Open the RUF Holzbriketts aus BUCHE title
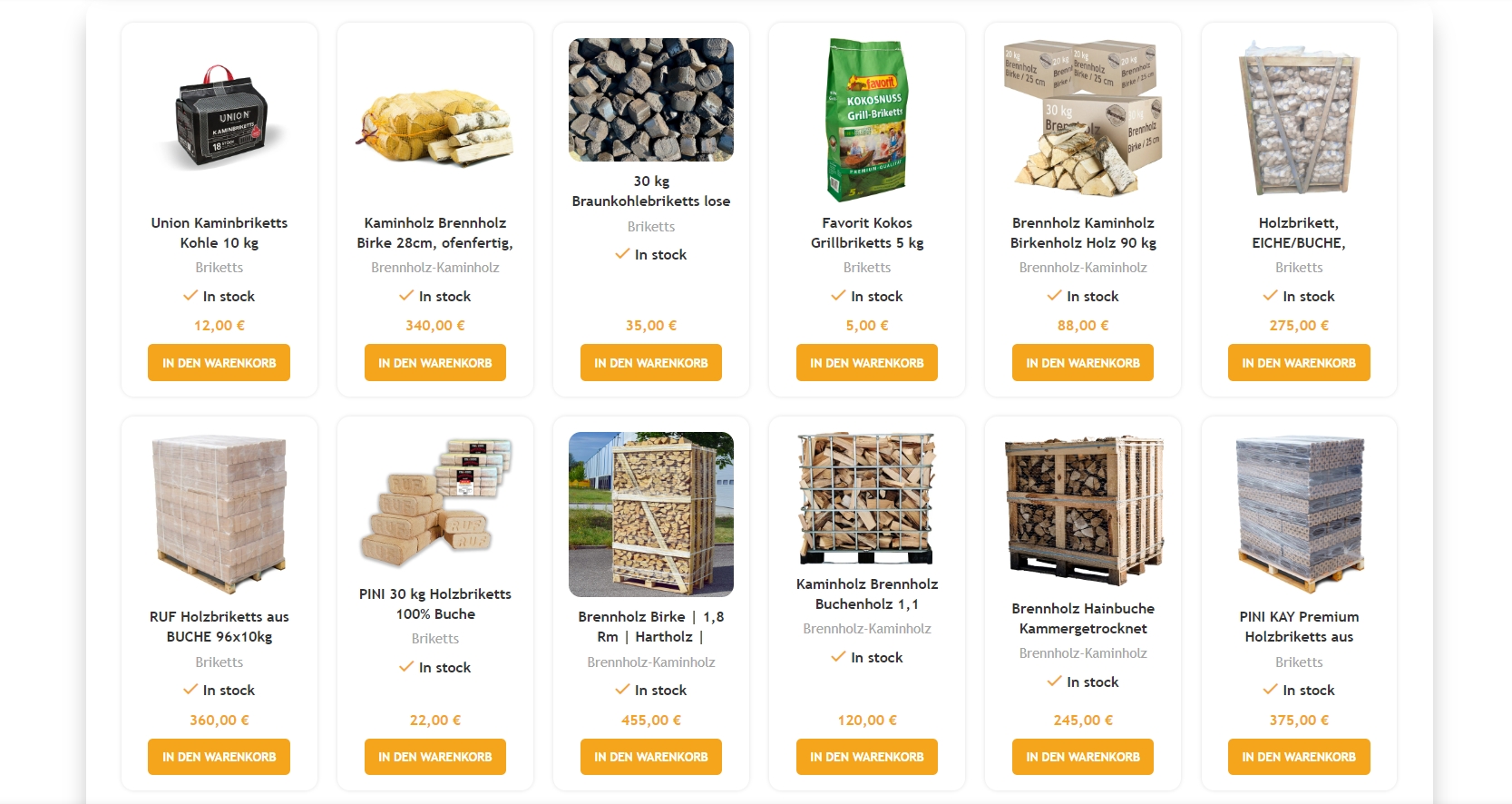This screenshot has width=1512, height=804. point(219,627)
